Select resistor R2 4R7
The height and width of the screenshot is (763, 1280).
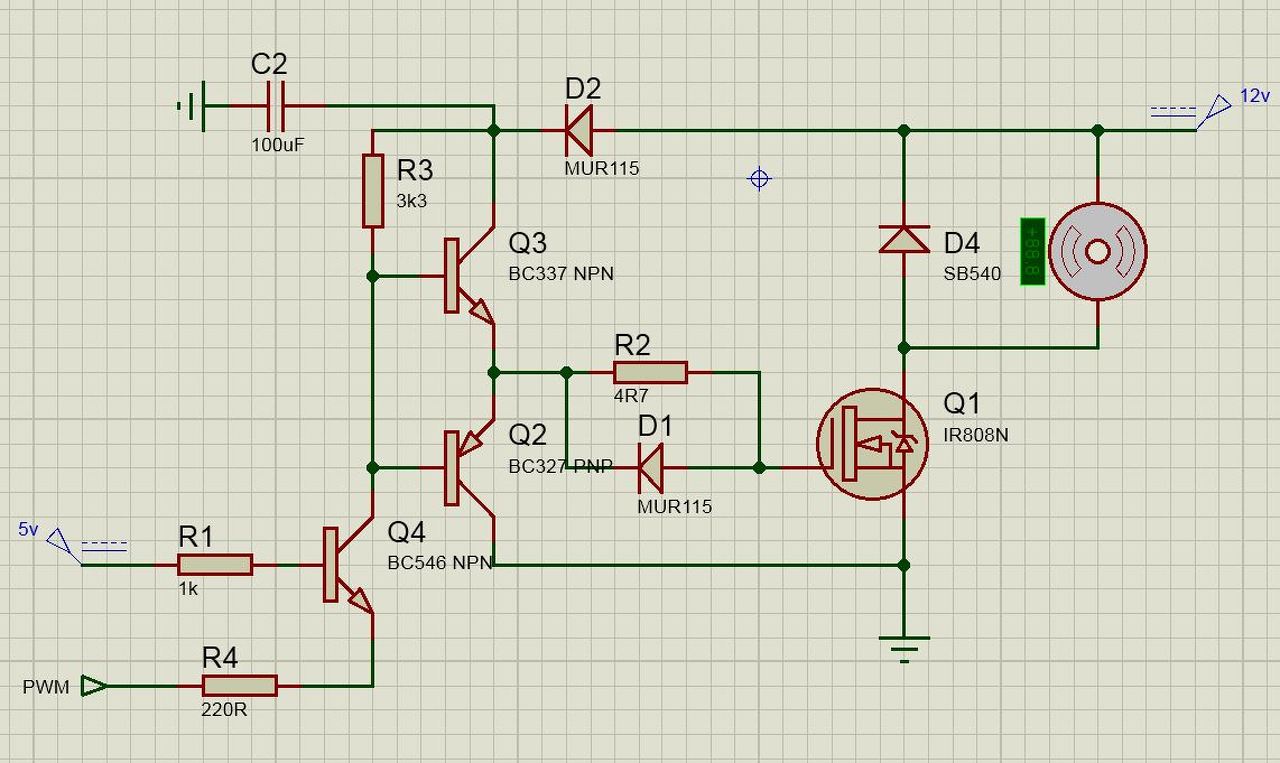(651, 372)
